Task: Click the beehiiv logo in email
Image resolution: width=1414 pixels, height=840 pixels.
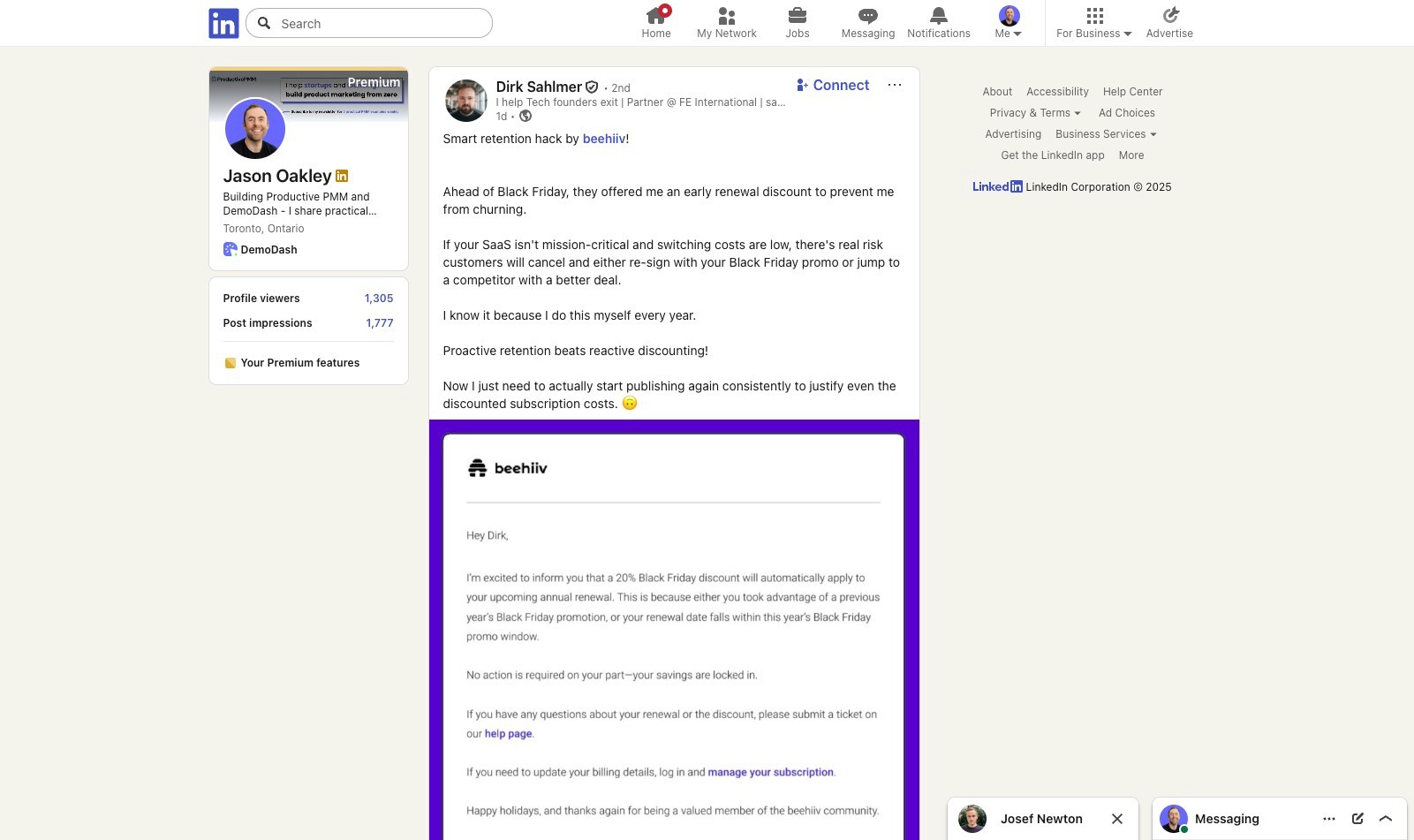Action: point(507,468)
